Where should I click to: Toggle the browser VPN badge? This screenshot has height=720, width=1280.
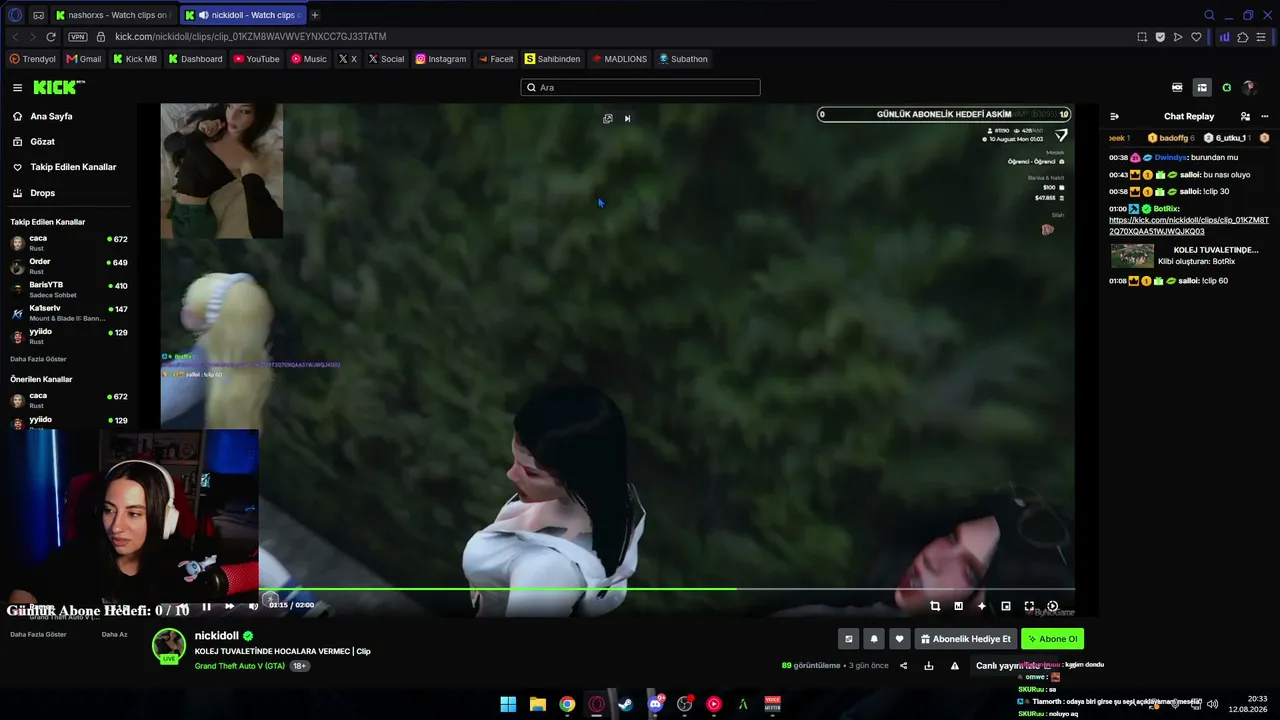coord(77,37)
